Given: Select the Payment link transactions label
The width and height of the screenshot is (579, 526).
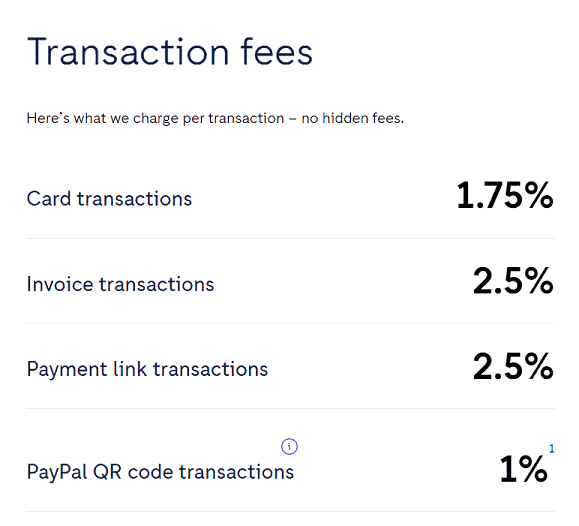Looking at the screenshot, I should [147, 369].
